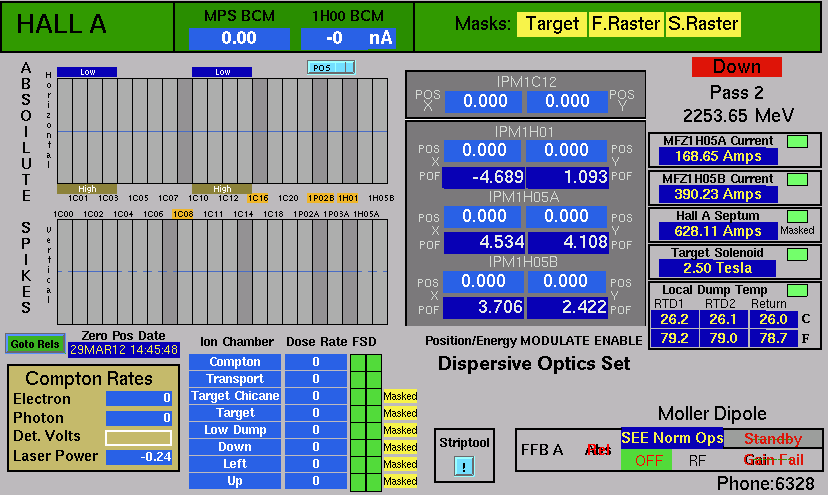This screenshot has height=495, width=828.
Task: Click the Compton Photon rate value
Action: click(x=138, y=418)
